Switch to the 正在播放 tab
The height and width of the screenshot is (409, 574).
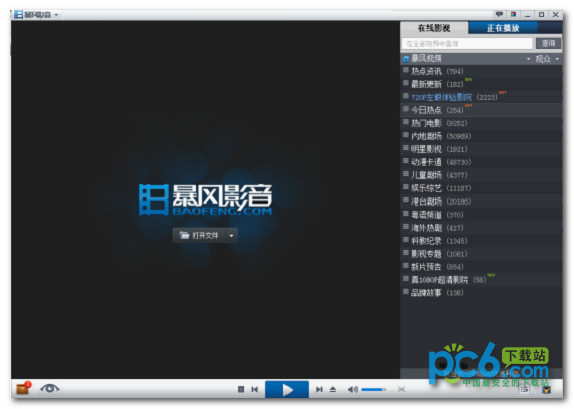coord(503,28)
